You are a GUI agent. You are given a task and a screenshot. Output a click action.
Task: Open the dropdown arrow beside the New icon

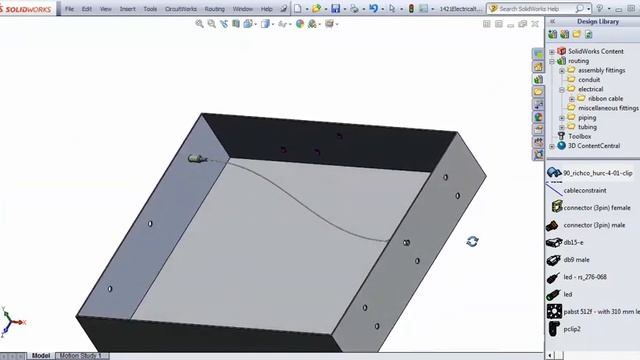(307, 9)
